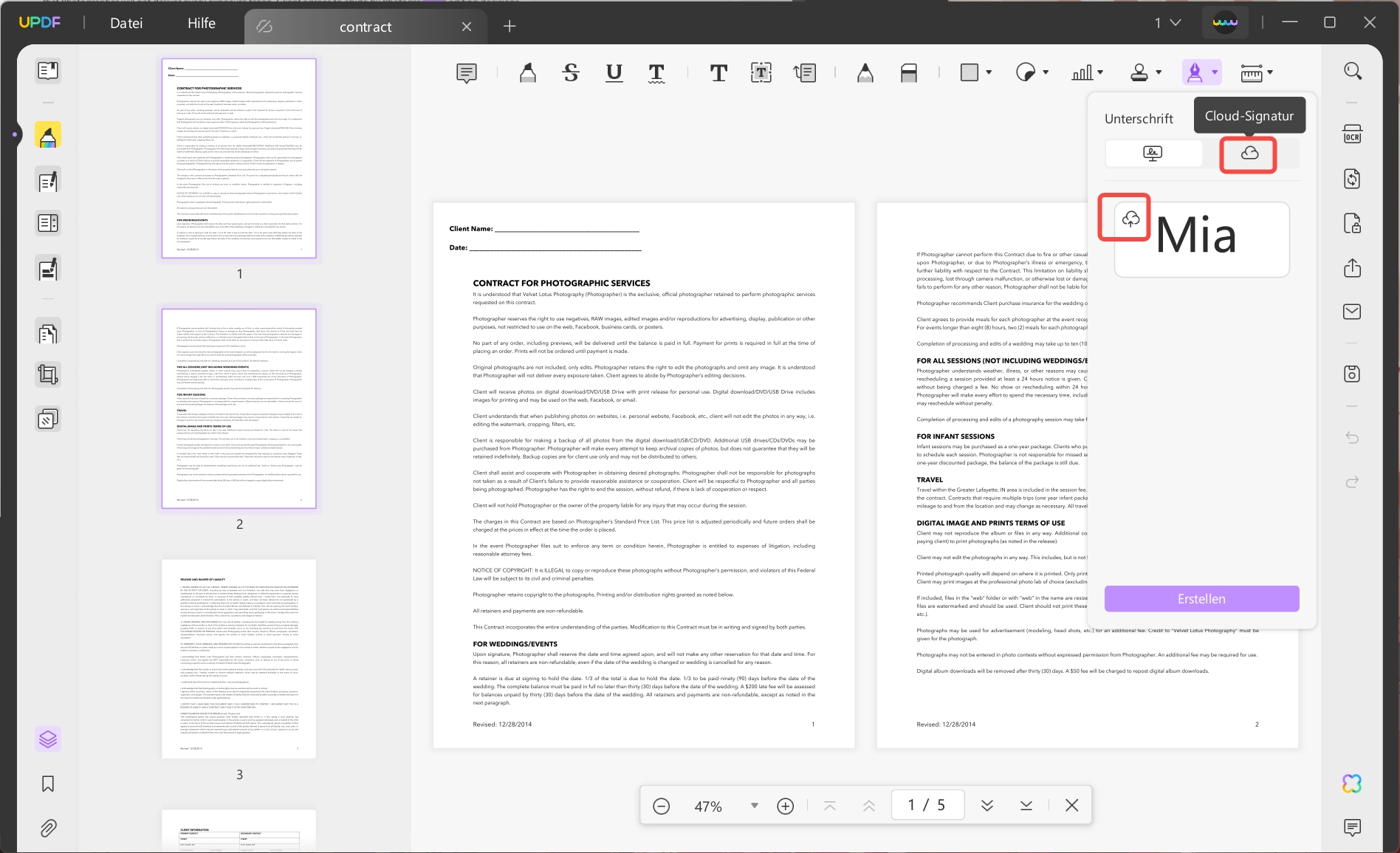
Task: Open the Search magnifier icon
Action: pyautogui.click(x=1353, y=71)
